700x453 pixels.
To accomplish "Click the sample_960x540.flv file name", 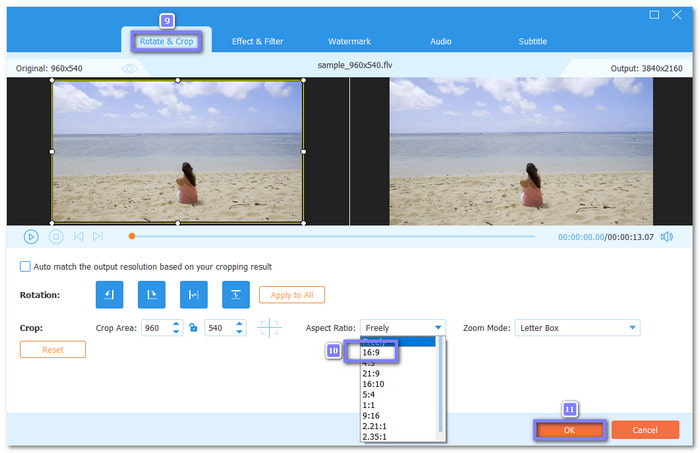I will [355, 65].
